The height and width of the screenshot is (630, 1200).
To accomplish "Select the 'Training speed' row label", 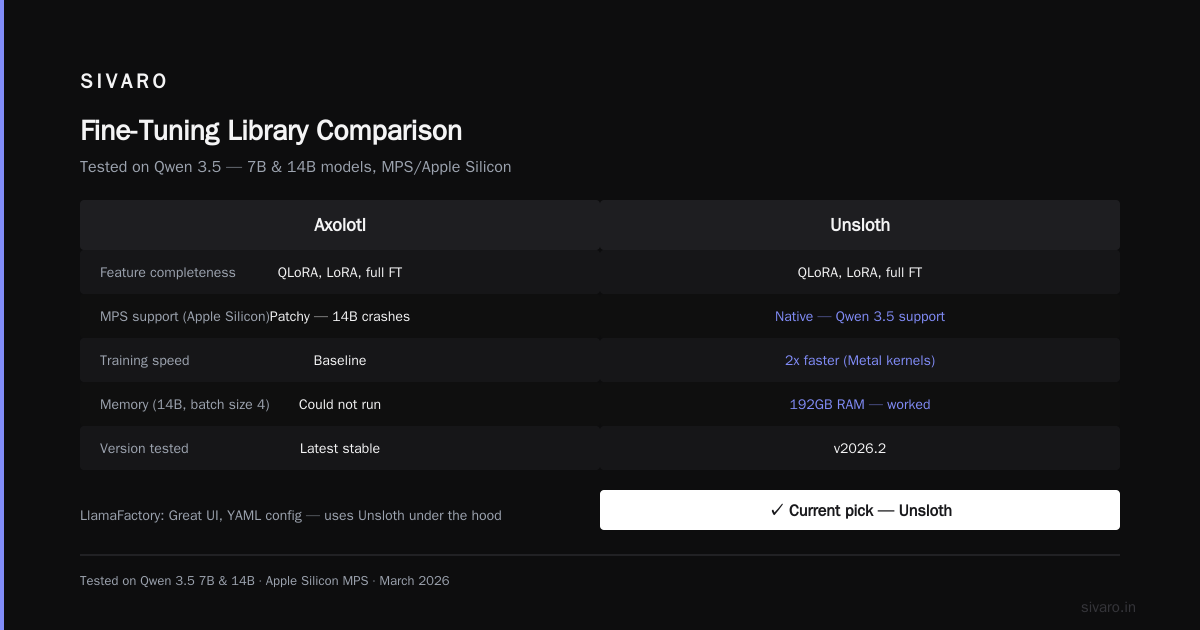I will click(x=144, y=360).
